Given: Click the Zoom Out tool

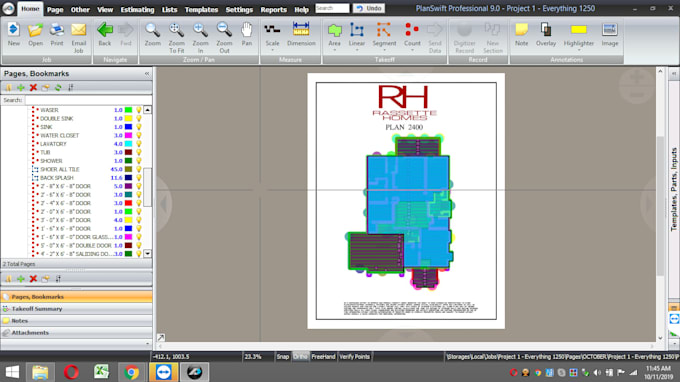Looking at the screenshot, I should pyautogui.click(x=224, y=38).
